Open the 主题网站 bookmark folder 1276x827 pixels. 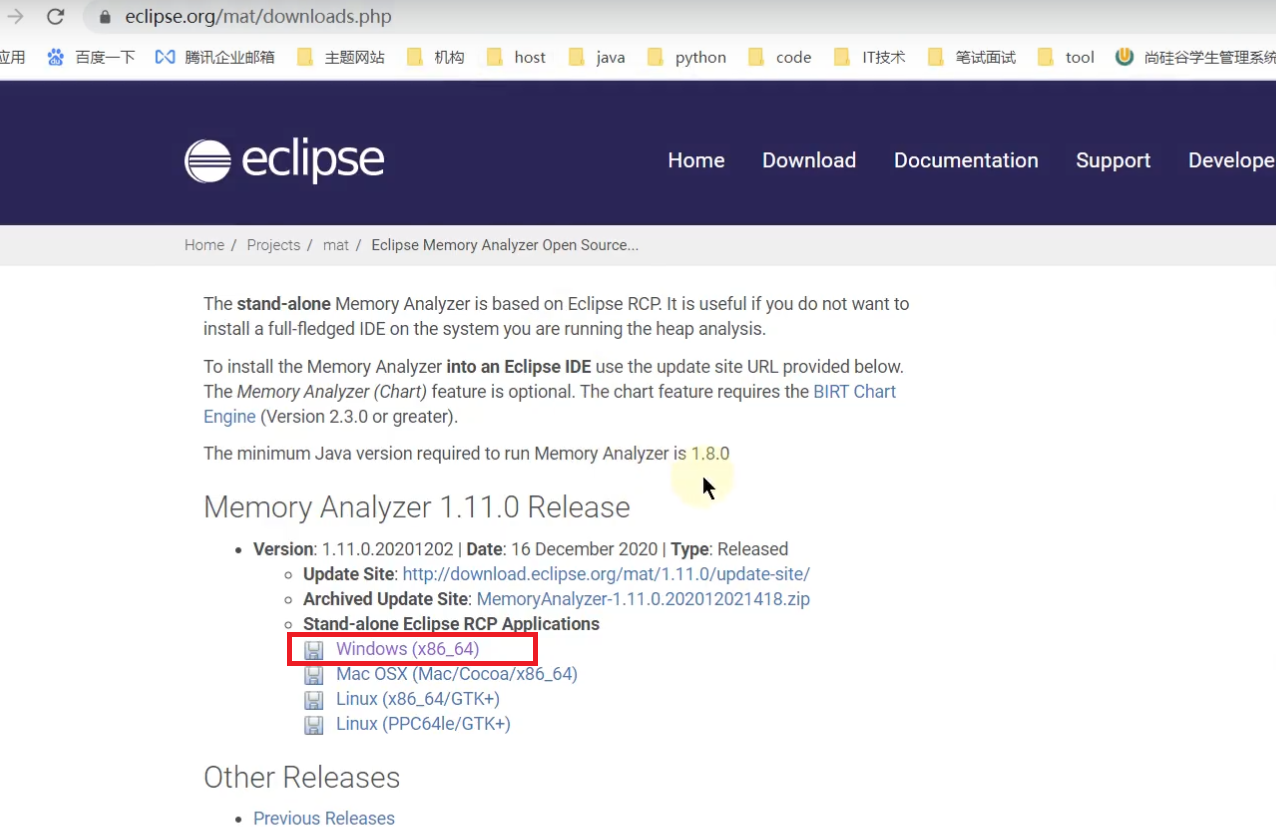pyautogui.click(x=341, y=57)
